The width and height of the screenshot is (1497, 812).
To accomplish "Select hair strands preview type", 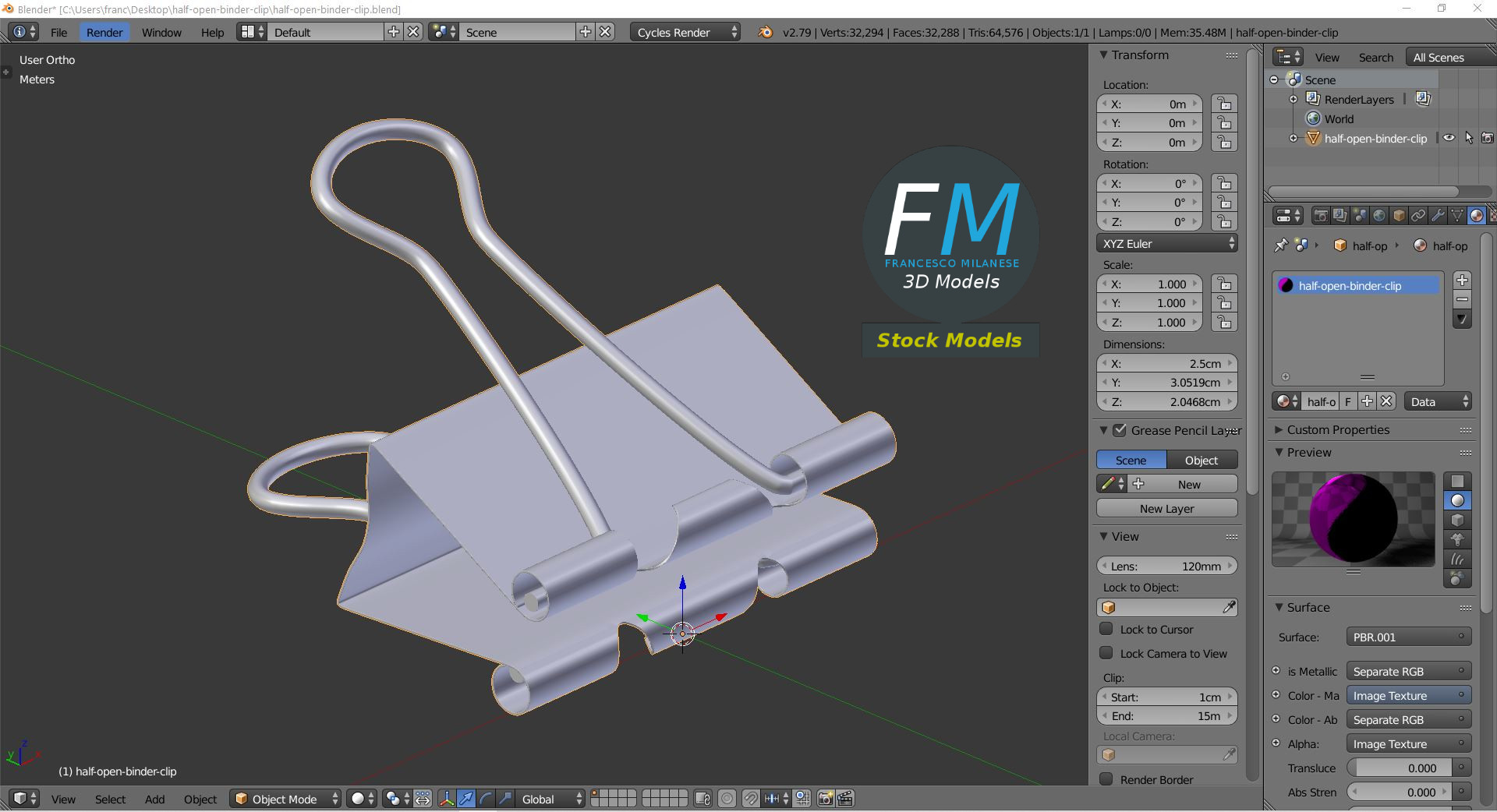I will tap(1457, 560).
